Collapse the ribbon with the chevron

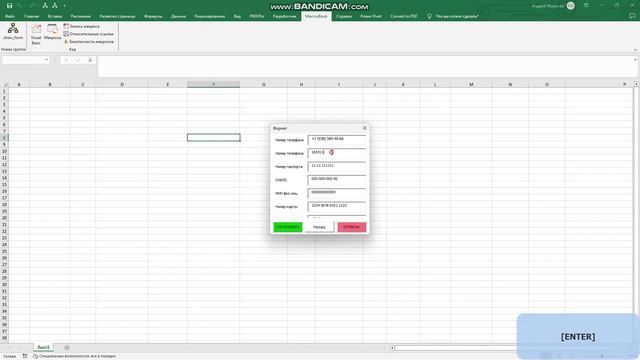coord(635,50)
